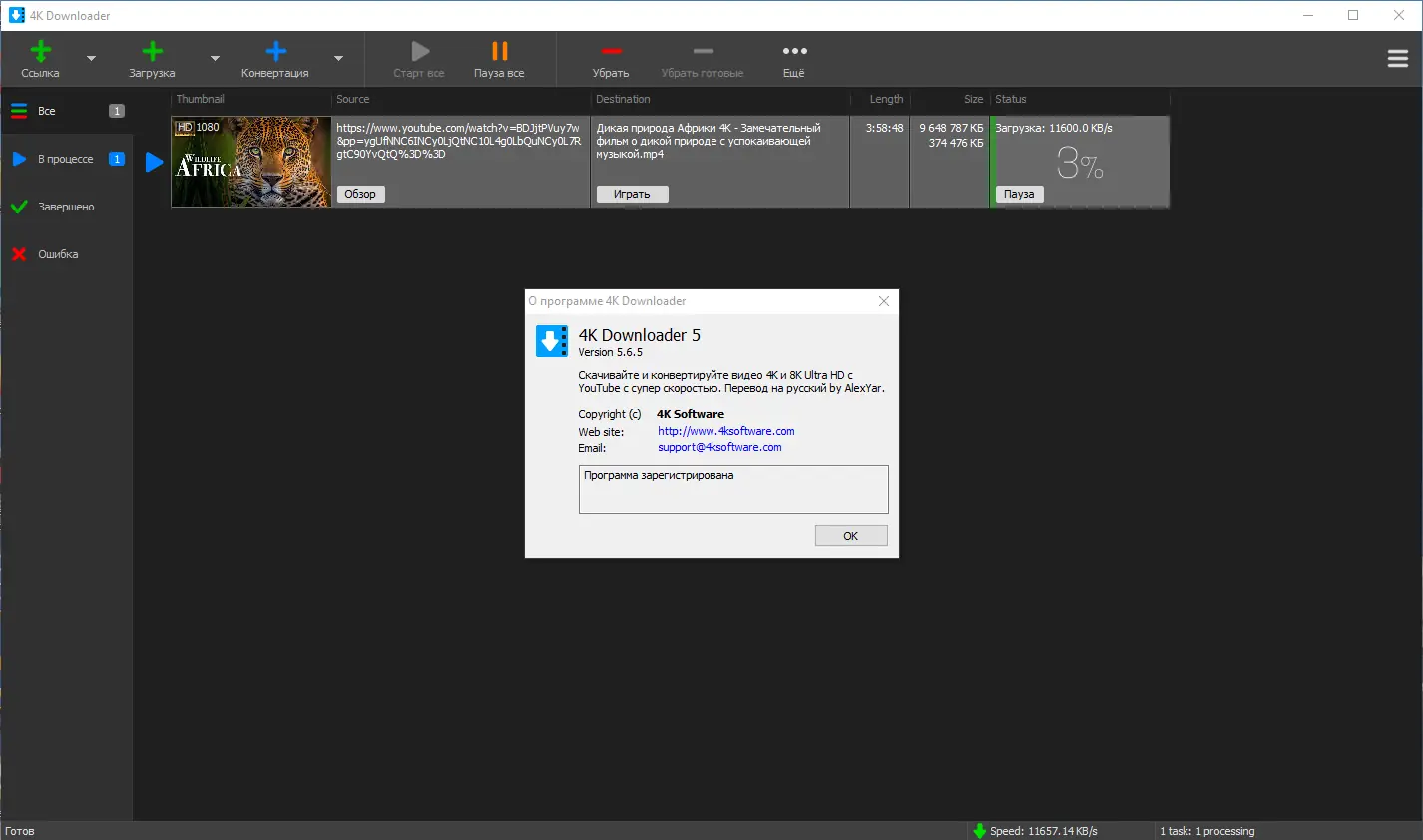The height and width of the screenshot is (840, 1423).
Task: Open Конвертация to convert a video
Action: [x=274, y=58]
